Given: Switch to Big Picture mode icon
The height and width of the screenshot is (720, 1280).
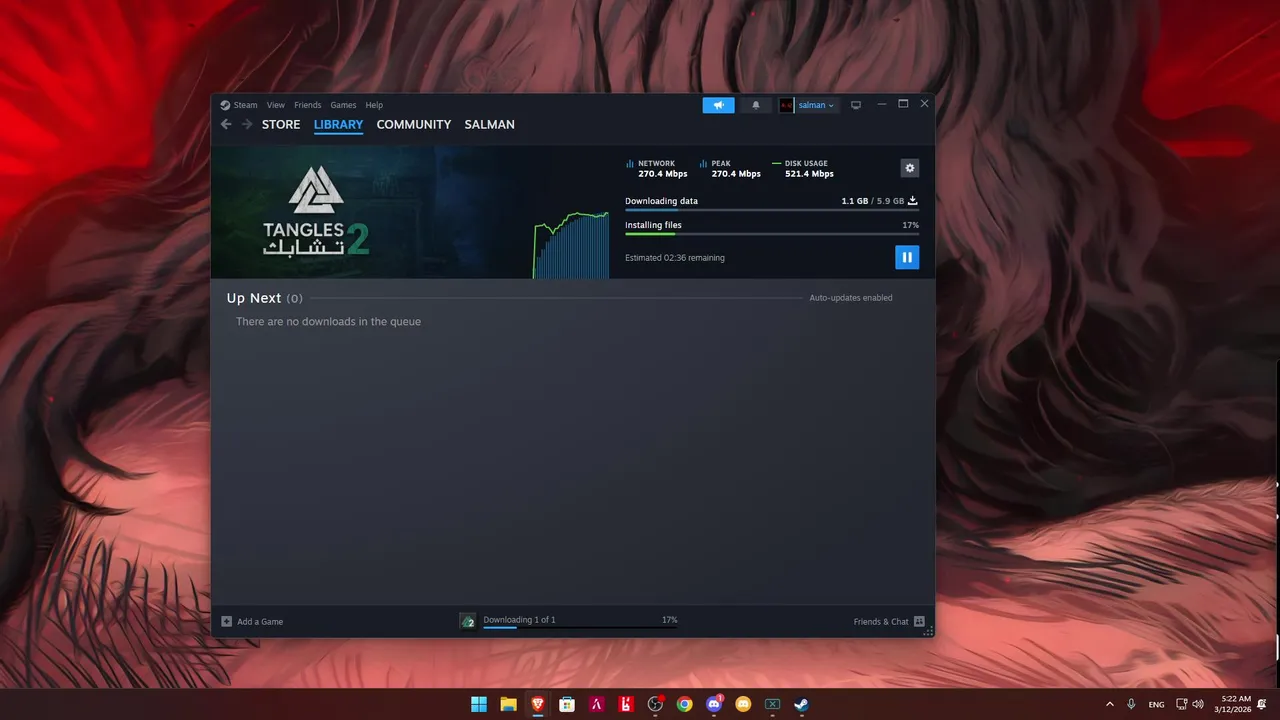Looking at the screenshot, I should click(856, 105).
